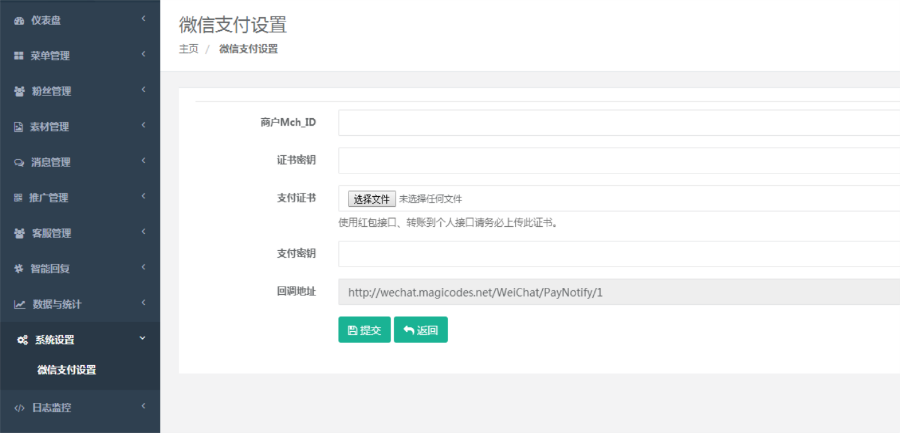Expand the 智能回复 menu chevron
Viewport: 900px width, 433px height.
coord(143,267)
